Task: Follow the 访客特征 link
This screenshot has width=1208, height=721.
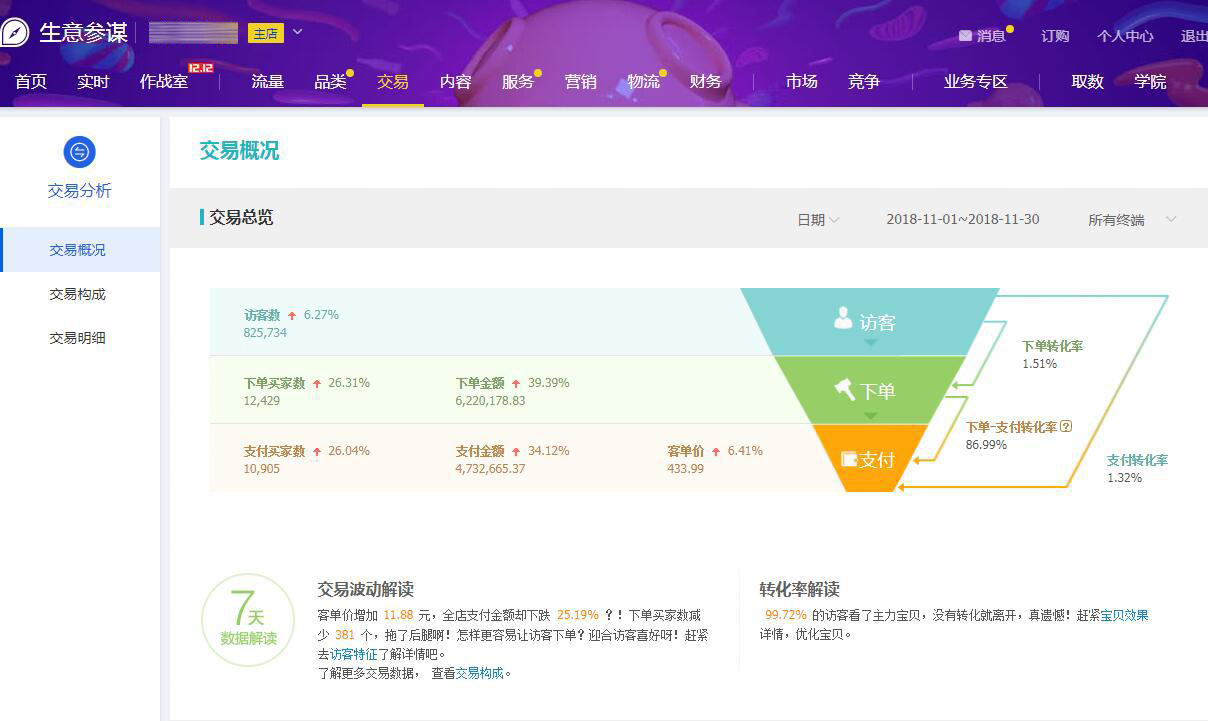Action: coord(353,654)
